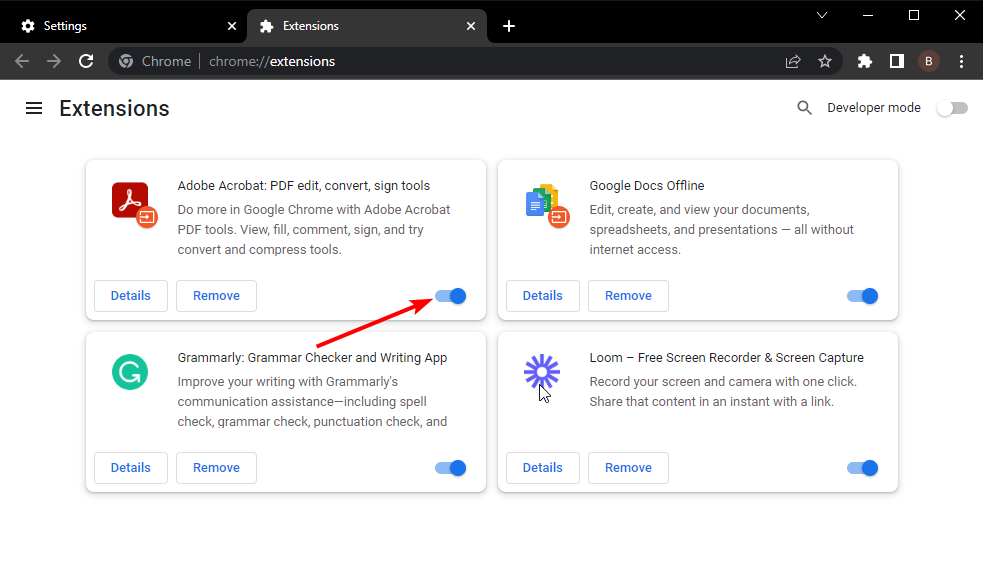Screen dimensions: 983x581
Task: Open Details for Grammarly
Action: 130,468
